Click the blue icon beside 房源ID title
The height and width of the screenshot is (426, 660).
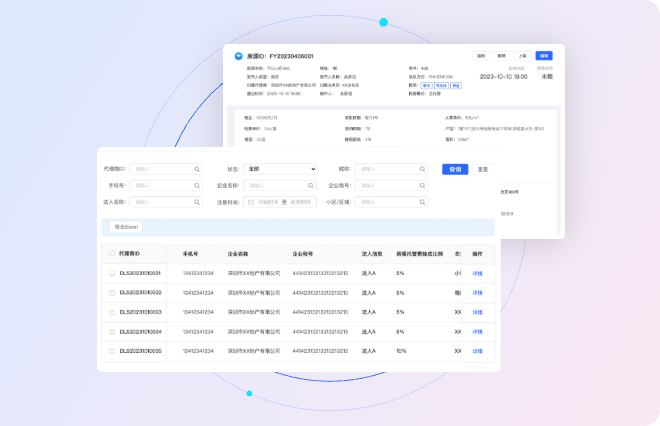tap(237, 56)
